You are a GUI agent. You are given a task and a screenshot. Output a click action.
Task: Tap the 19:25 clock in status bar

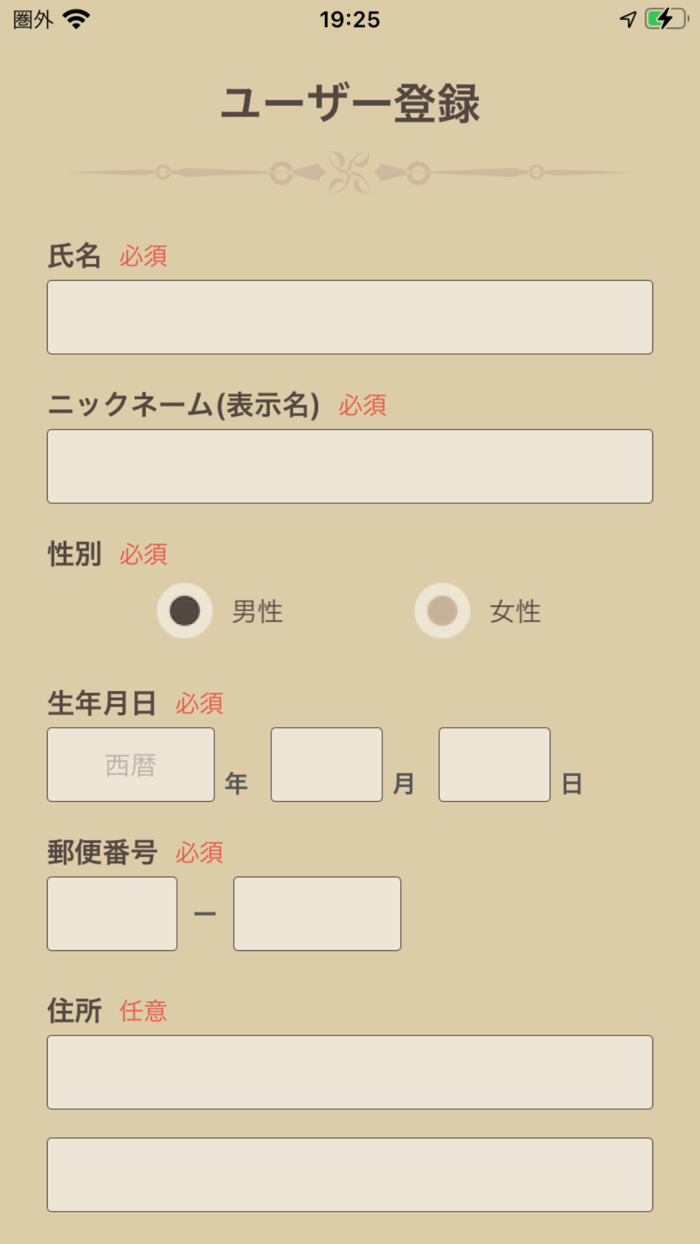[x=350, y=19]
